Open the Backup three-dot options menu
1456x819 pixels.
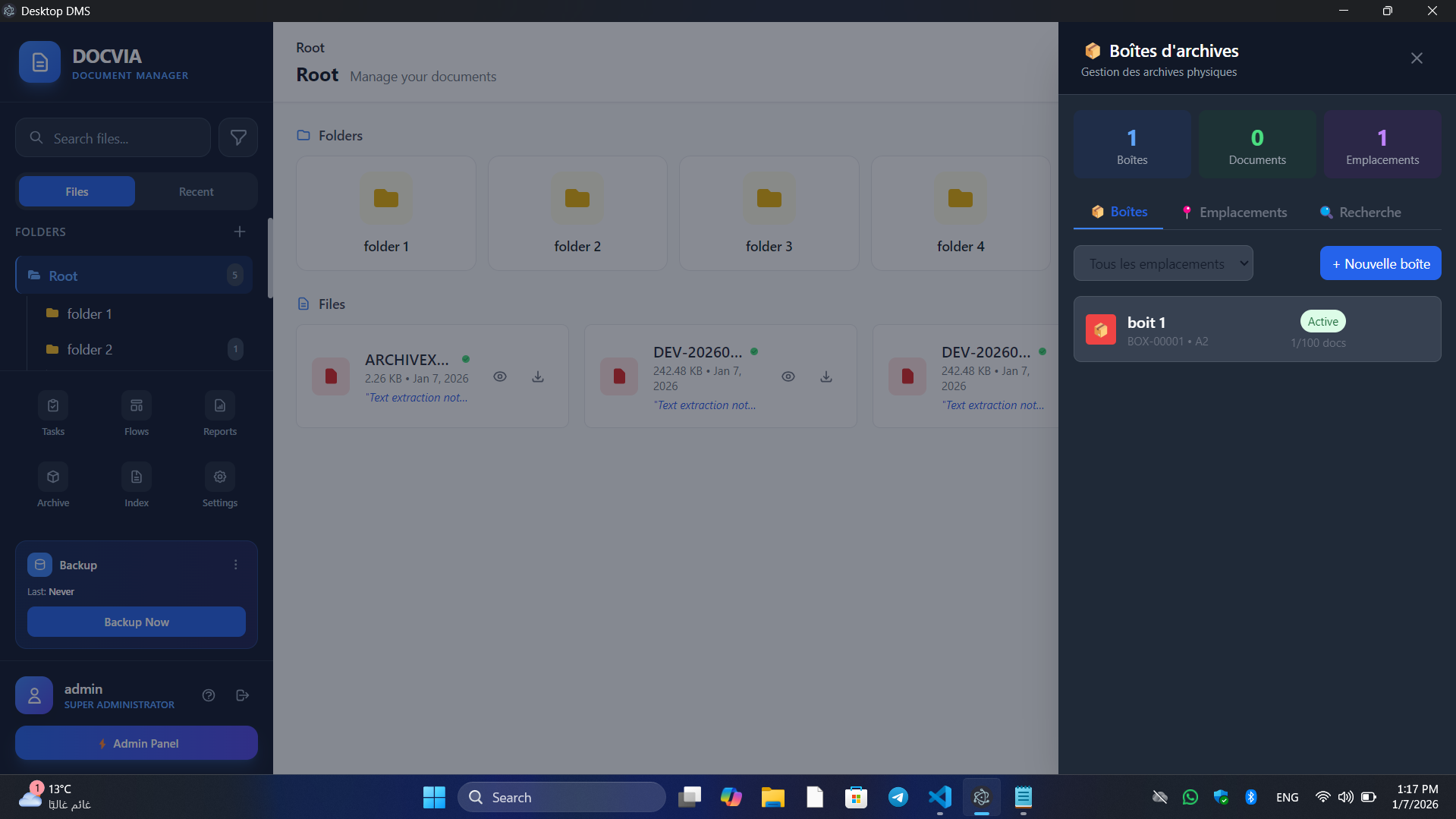coord(236,565)
